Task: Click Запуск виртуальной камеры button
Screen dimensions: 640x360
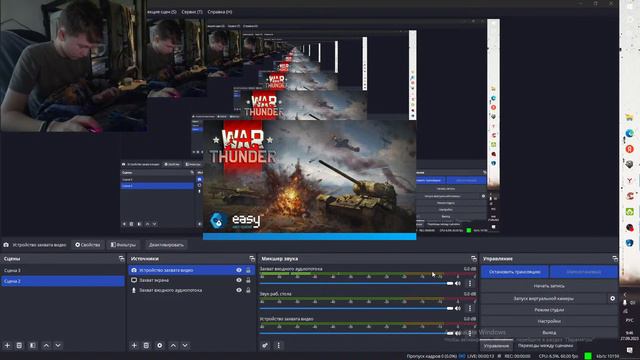Action: (x=544, y=298)
